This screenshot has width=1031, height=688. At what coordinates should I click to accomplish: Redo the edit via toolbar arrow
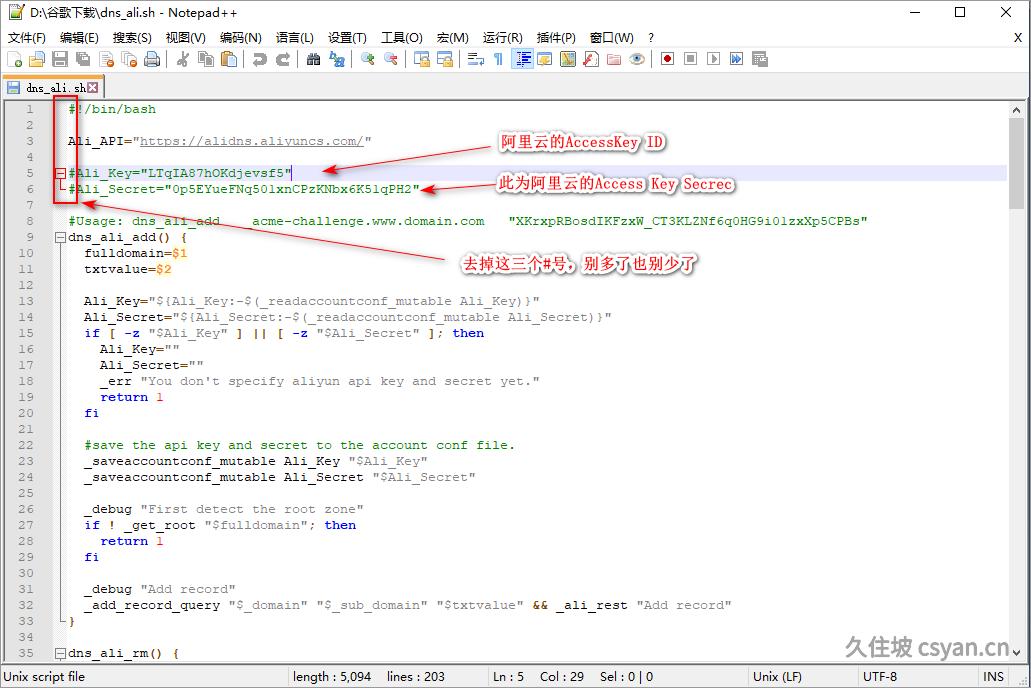click(283, 59)
